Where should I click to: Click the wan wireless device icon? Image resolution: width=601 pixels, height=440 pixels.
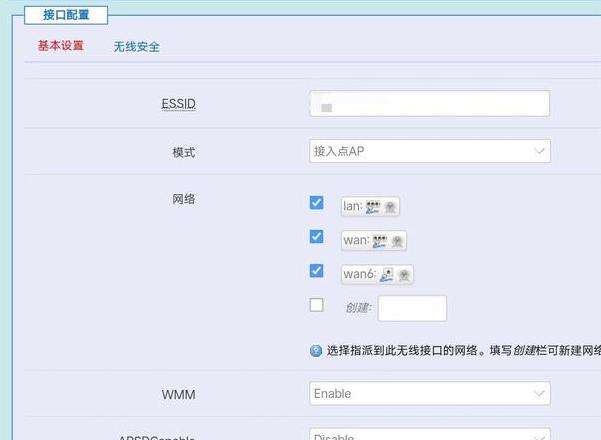point(397,241)
